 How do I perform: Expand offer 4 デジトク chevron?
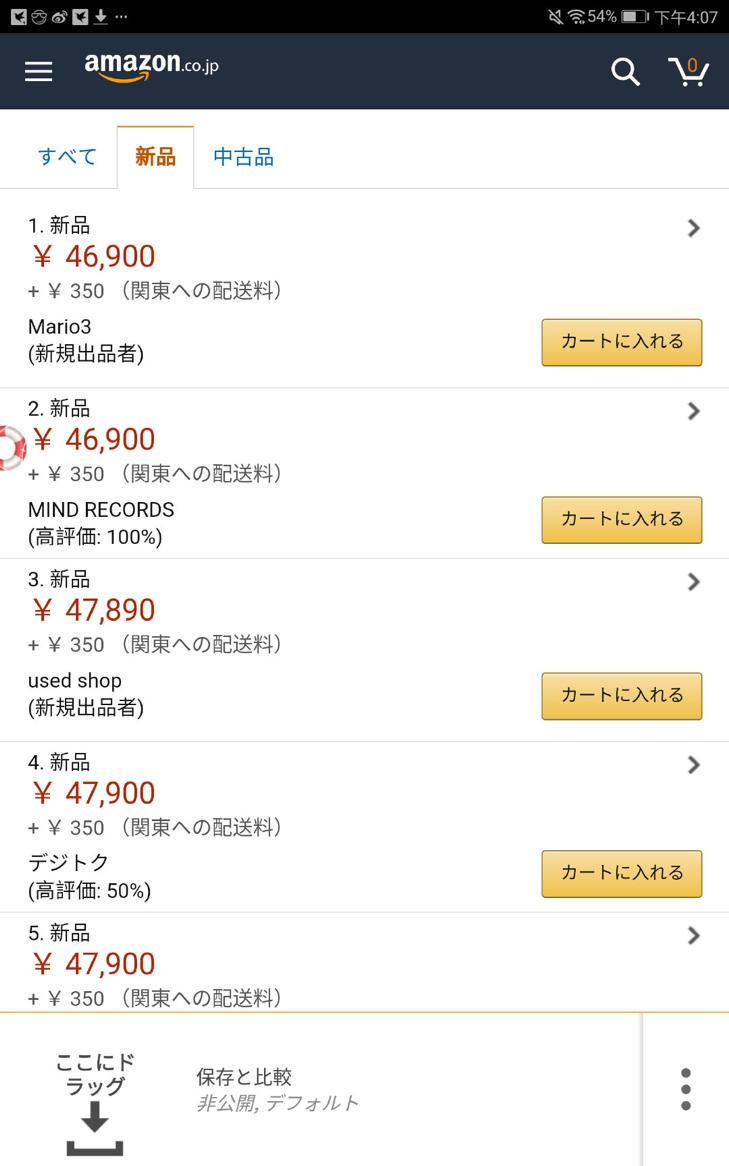pos(693,764)
